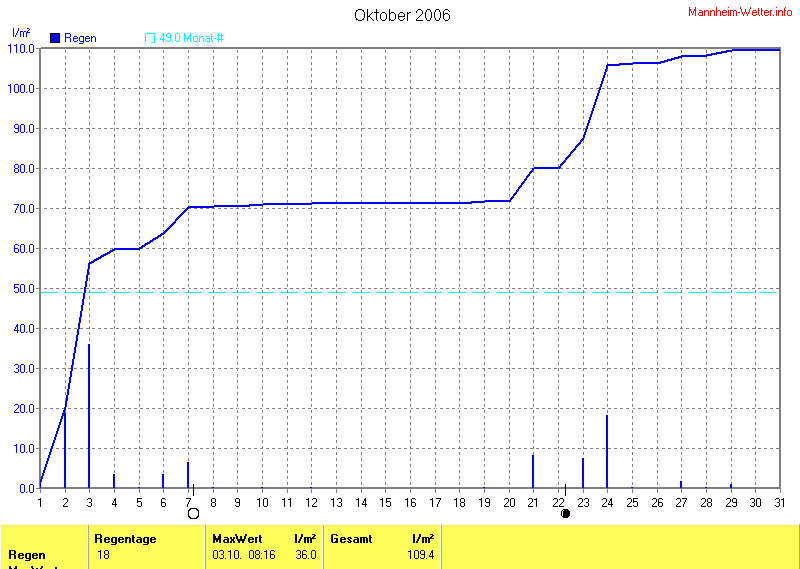The image size is (800, 569).
Task: Select the Regentage value 18
Action: [103, 555]
